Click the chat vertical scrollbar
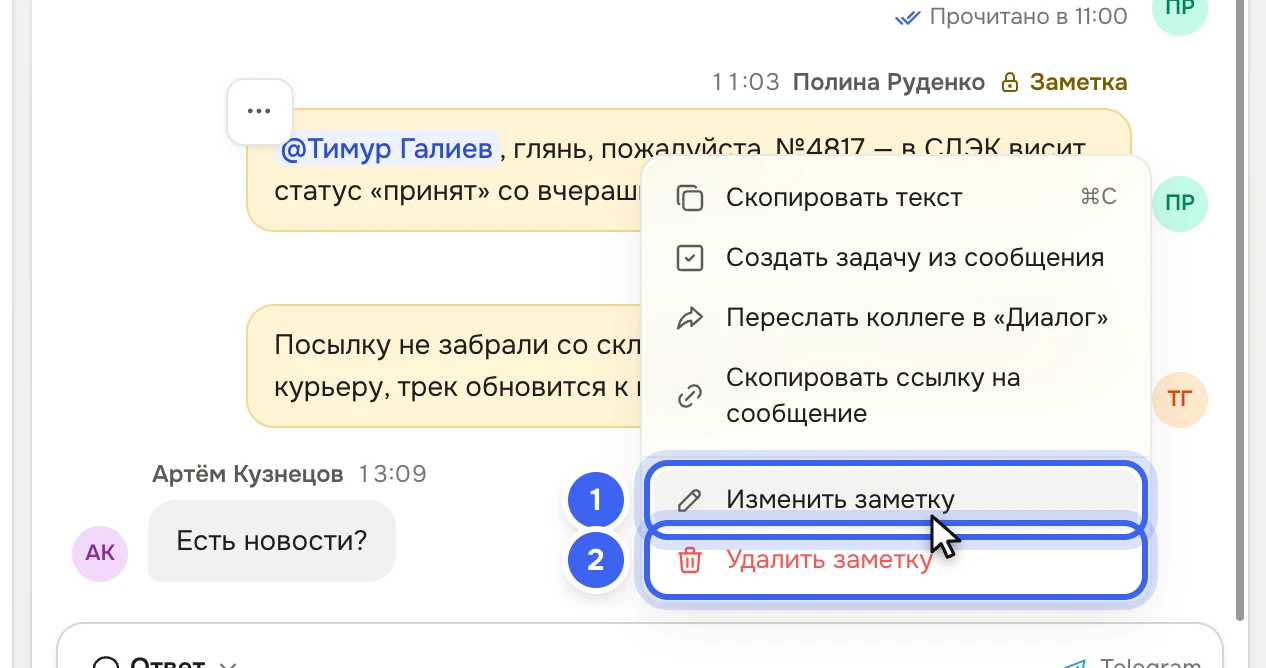Image resolution: width=1266 pixels, height=668 pixels. (x=1241, y=310)
